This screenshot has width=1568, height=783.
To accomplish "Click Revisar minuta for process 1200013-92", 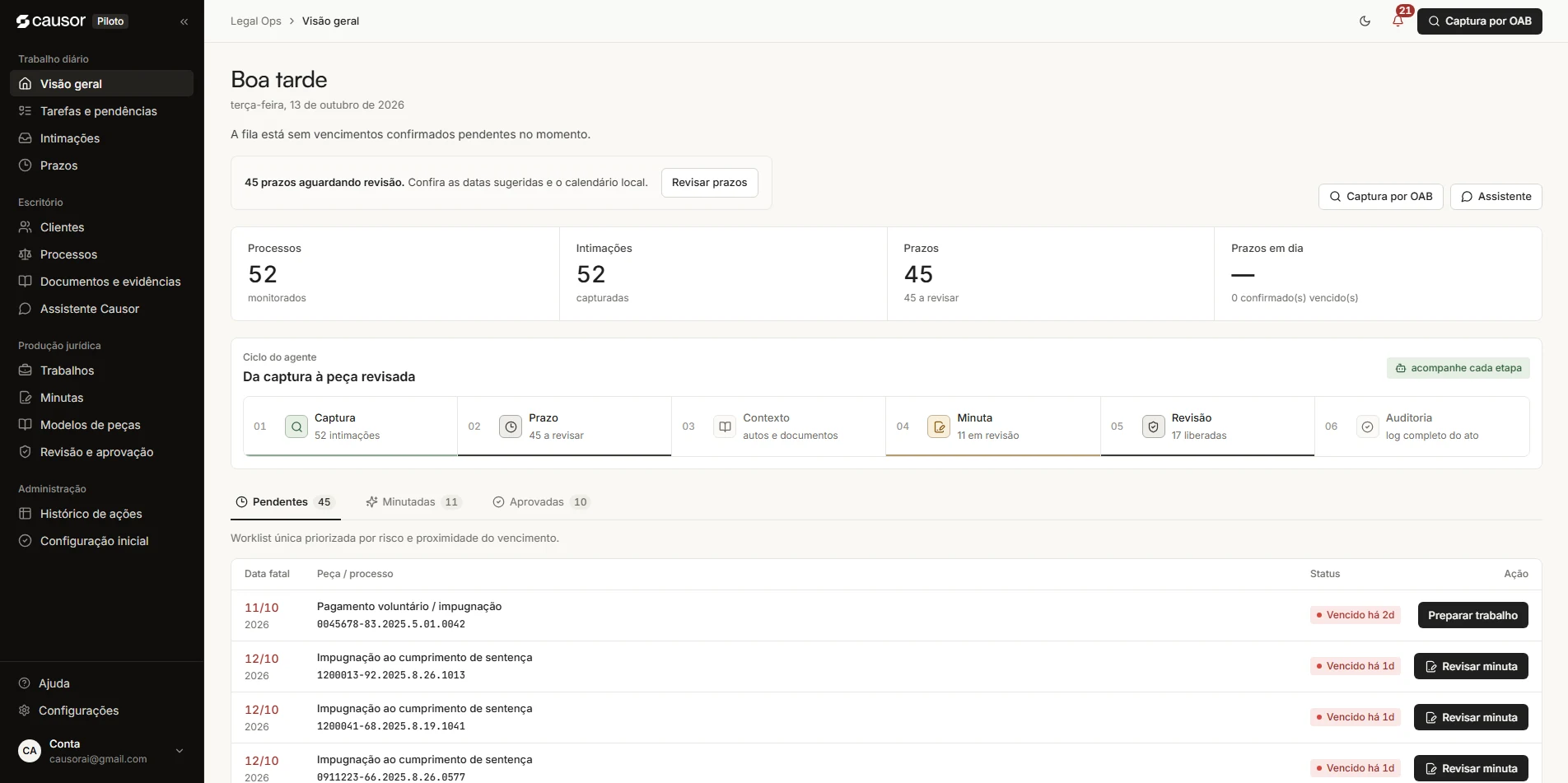I will 1471,666.
